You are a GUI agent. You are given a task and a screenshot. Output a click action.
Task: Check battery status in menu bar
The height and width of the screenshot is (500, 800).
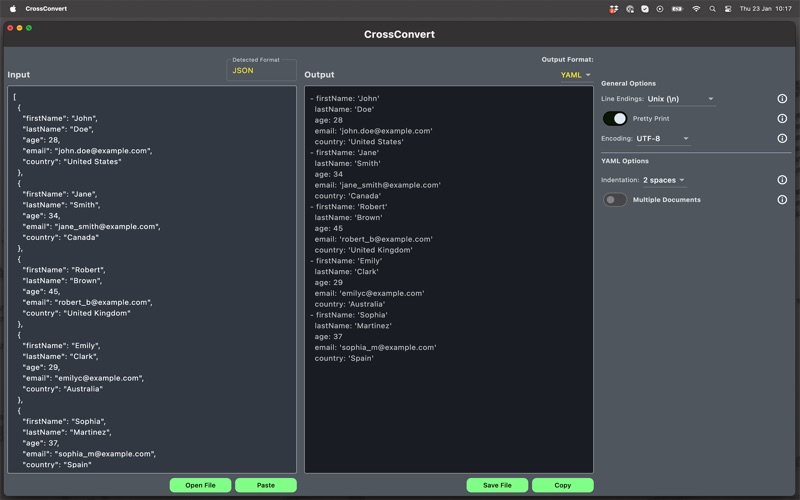(677, 9)
